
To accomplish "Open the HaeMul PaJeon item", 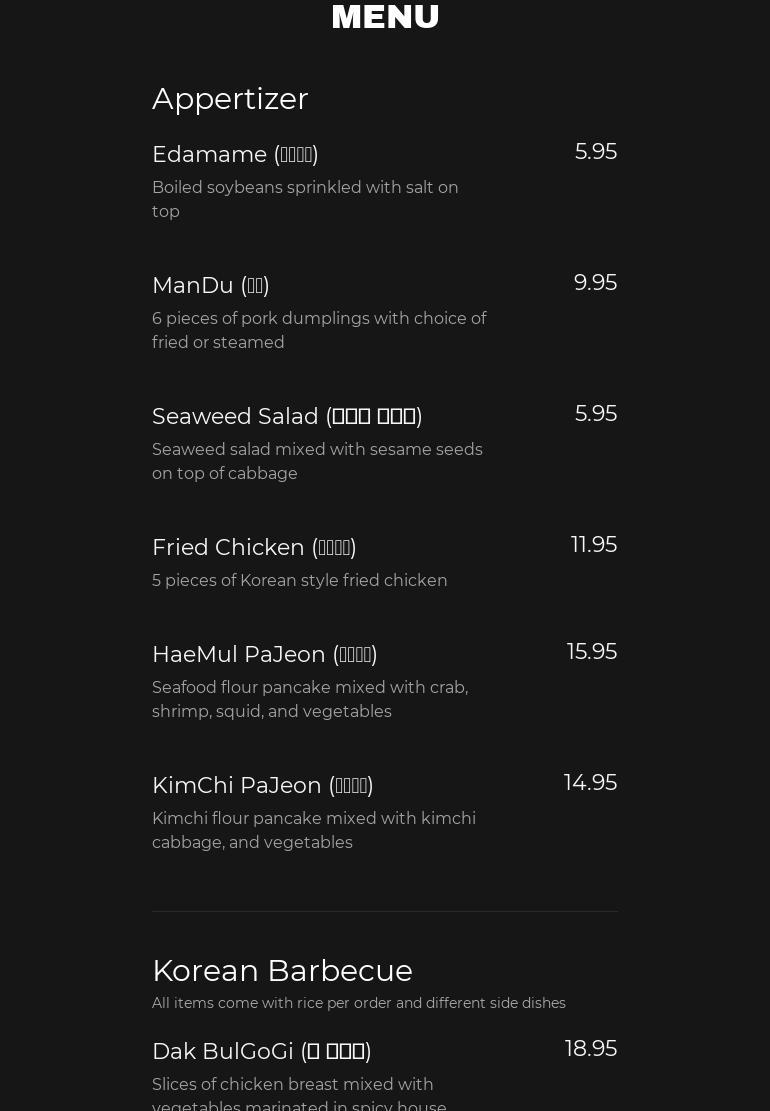I will [x=265, y=654].
